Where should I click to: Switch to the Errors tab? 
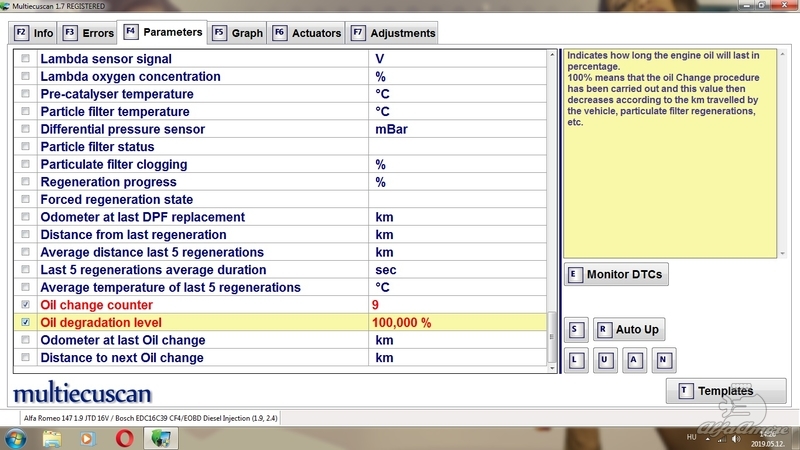coord(88,33)
